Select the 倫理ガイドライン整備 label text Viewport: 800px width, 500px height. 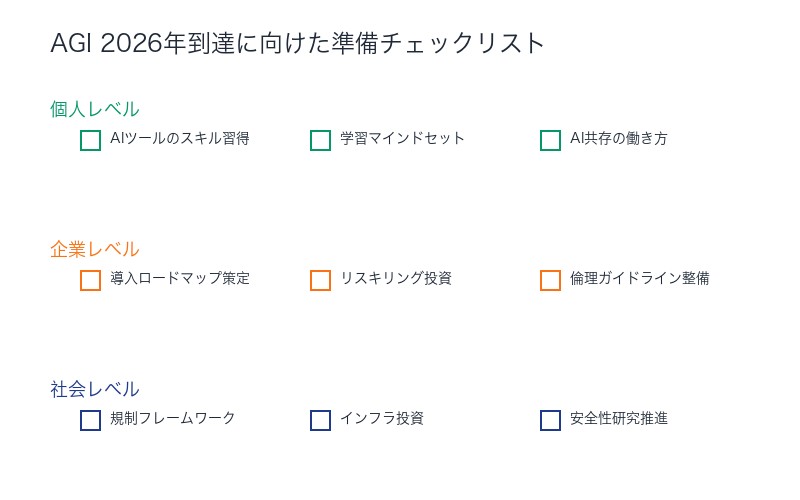point(639,279)
